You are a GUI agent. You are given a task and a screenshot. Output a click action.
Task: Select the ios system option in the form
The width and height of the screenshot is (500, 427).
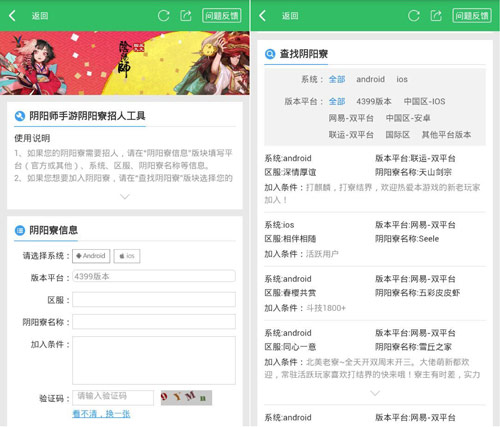[x=127, y=256]
